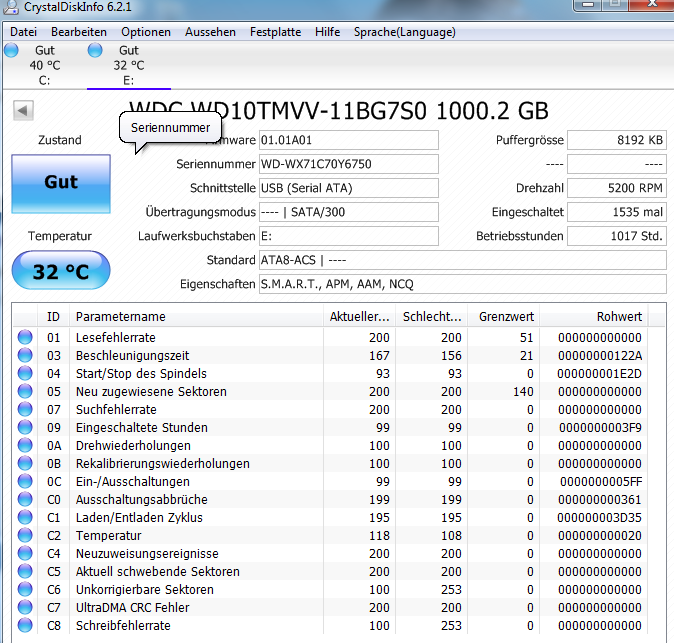Select raw value 000000003D35
Screen dimensions: 674x643
pyautogui.click(x=600, y=518)
